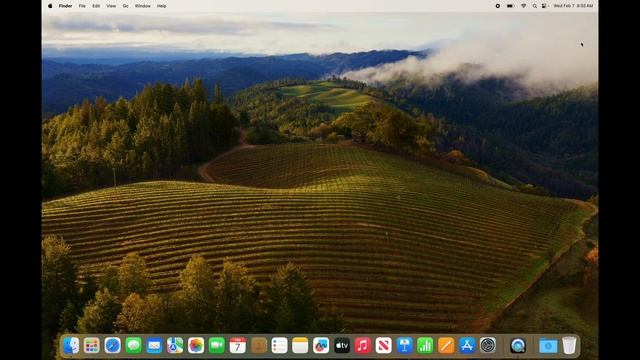
Task: Click the date and time clock
Action: (573, 6)
